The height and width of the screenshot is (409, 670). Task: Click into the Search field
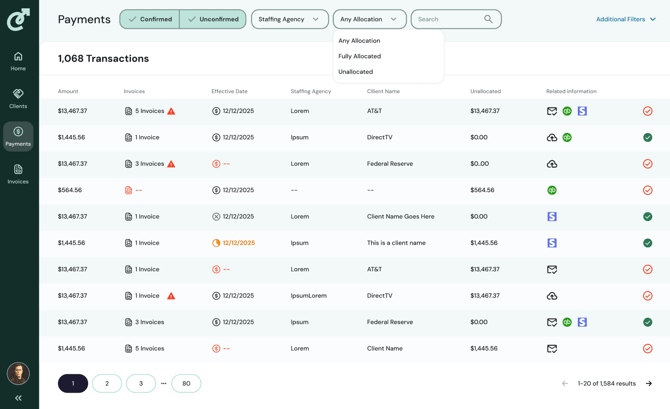(x=448, y=19)
